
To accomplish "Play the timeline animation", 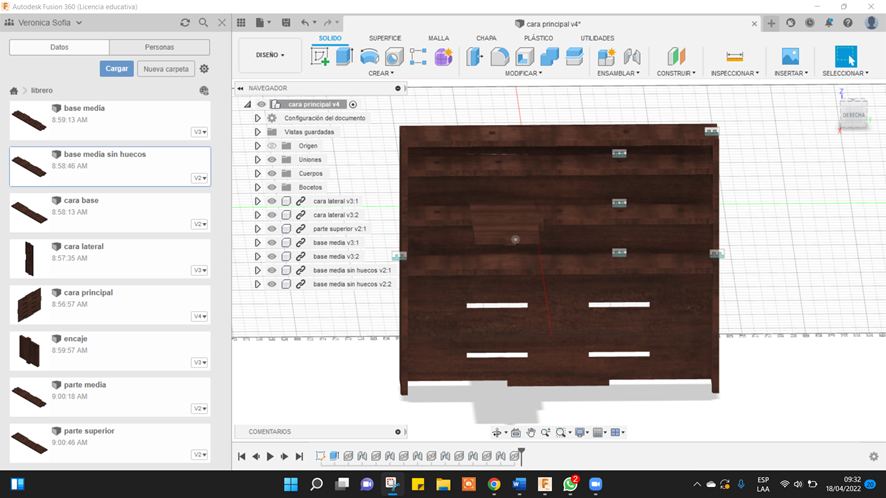I will (x=270, y=456).
